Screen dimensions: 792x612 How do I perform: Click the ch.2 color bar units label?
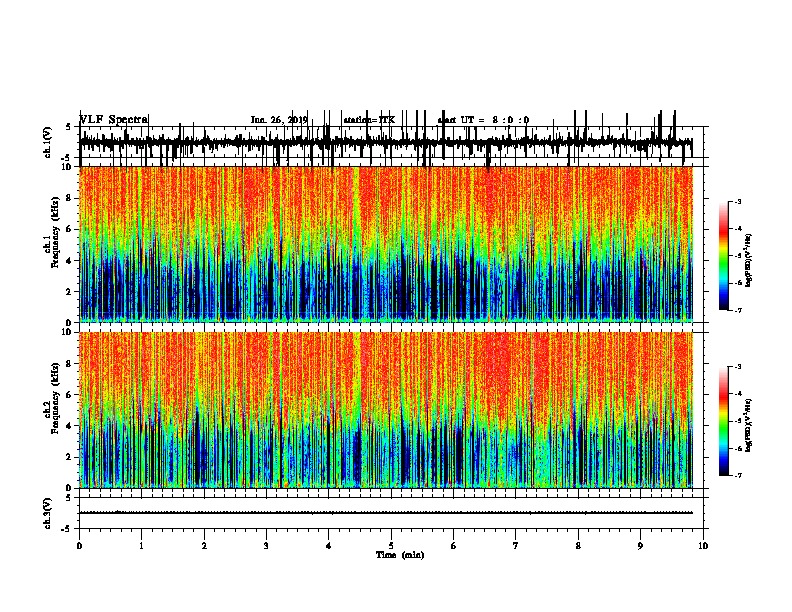point(748,426)
